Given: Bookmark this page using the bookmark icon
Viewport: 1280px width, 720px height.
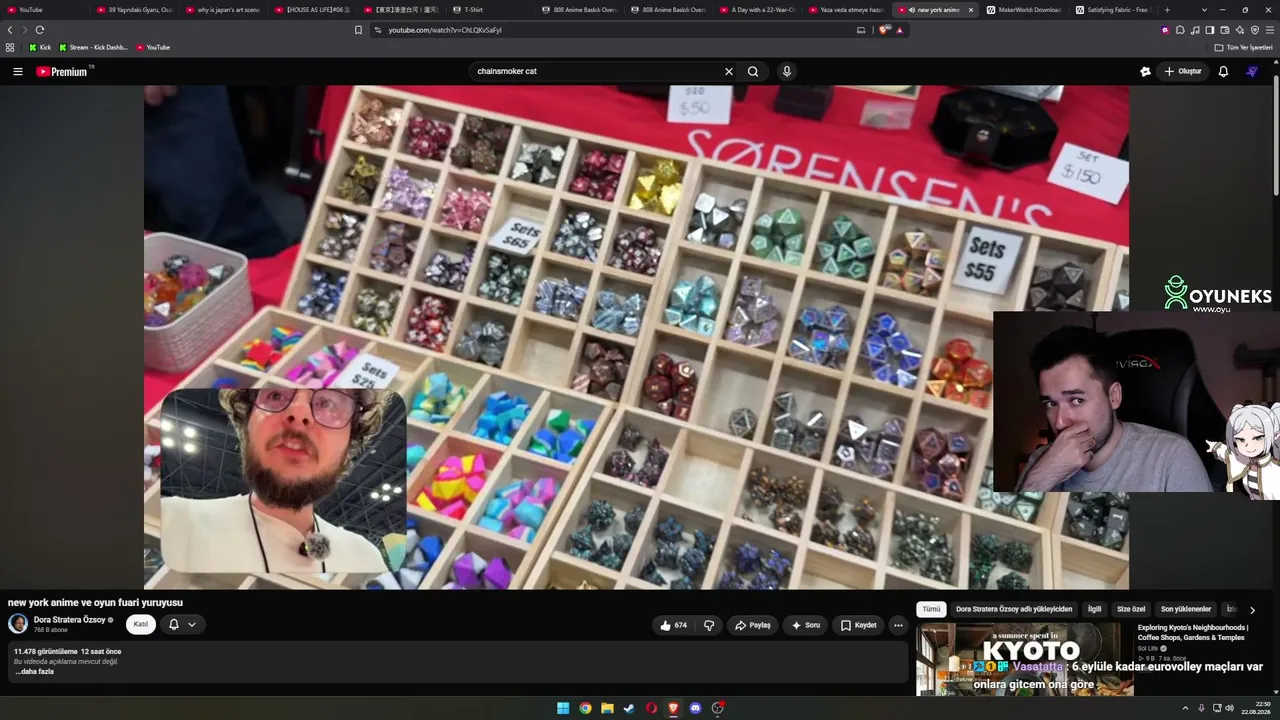Looking at the screenshot, I should coord(358,30).
